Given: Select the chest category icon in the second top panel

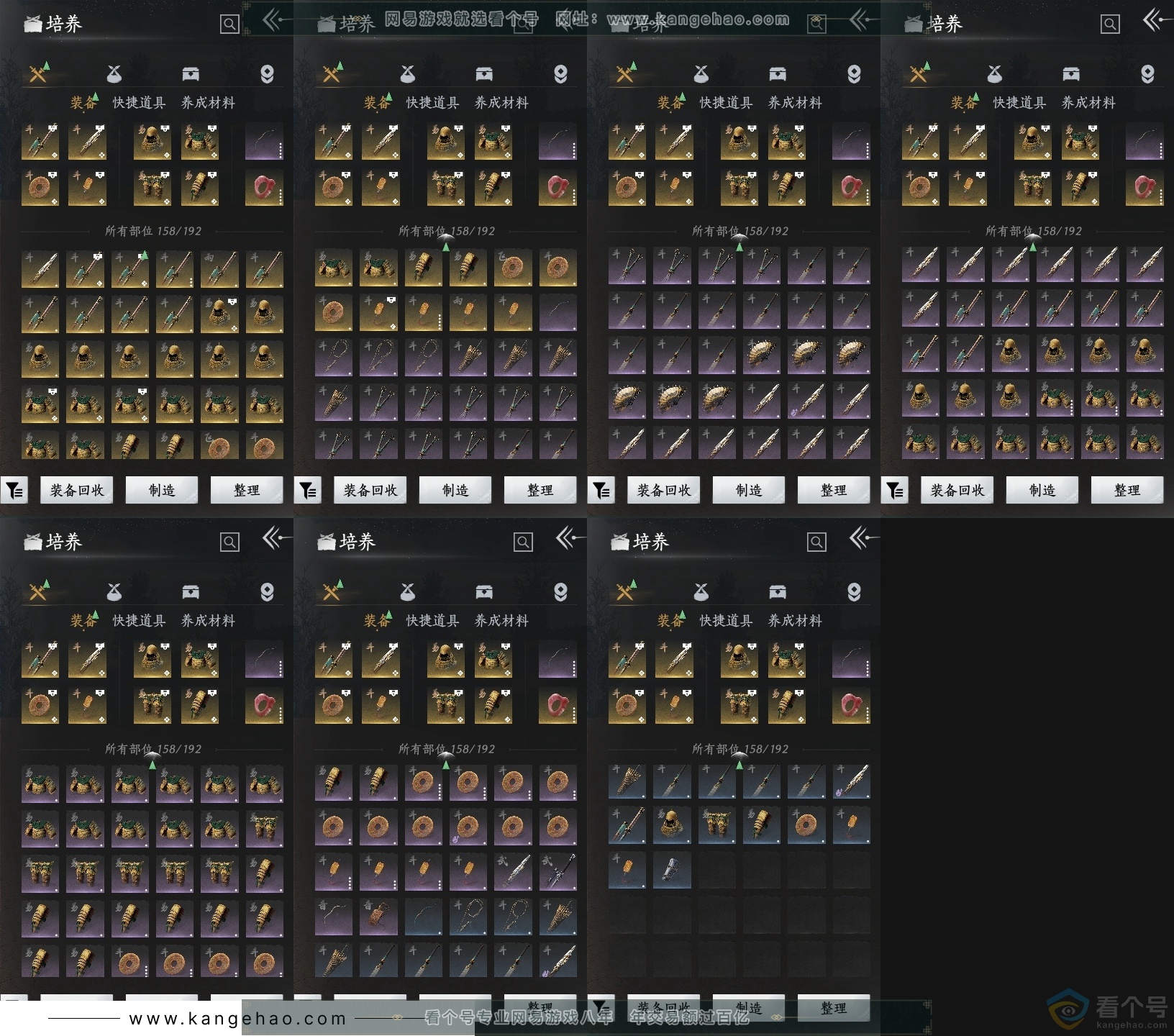Looking at the screenshot, I should tap(484, 74).
